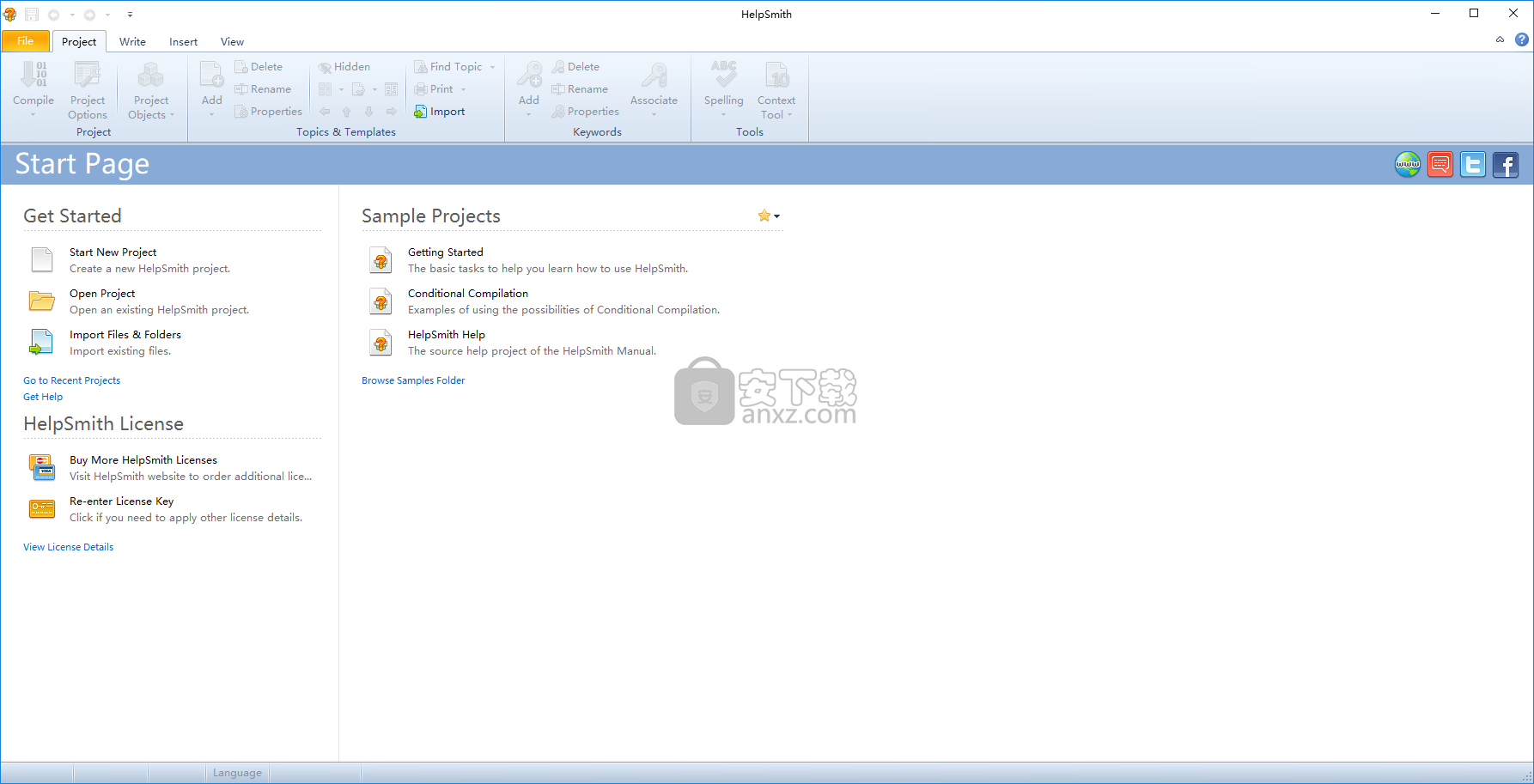Open the Facebook icon on Start Page

(x=1506, y=164)
